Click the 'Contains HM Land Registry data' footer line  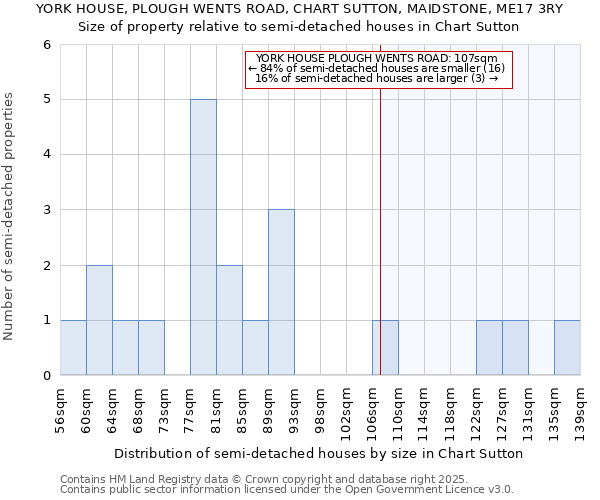[x=264, y=479]
